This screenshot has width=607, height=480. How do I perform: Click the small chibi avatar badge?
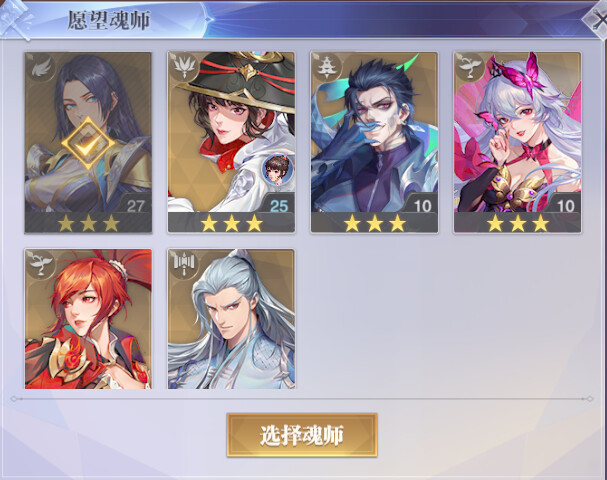click(x=276, y=169)
